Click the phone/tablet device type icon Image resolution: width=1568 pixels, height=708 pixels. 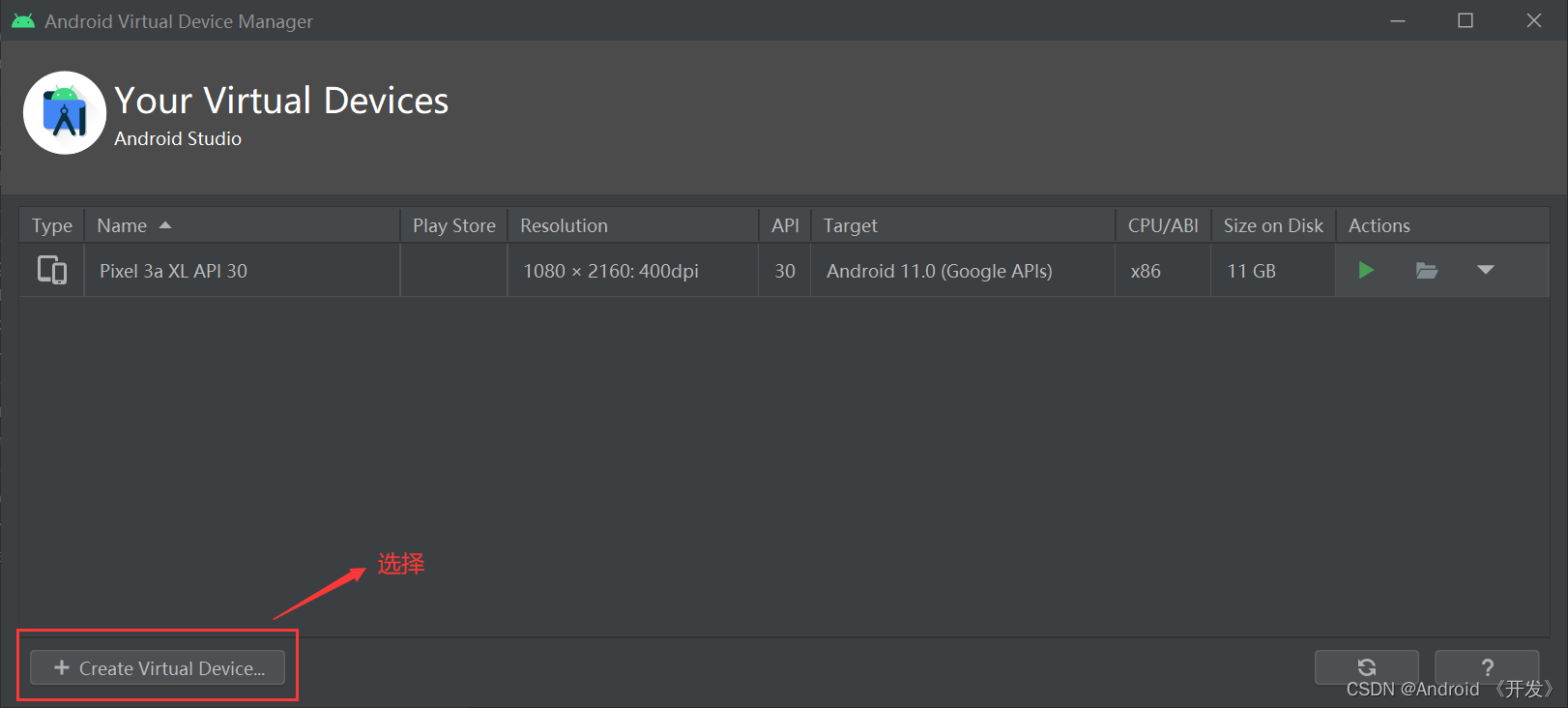52,270
